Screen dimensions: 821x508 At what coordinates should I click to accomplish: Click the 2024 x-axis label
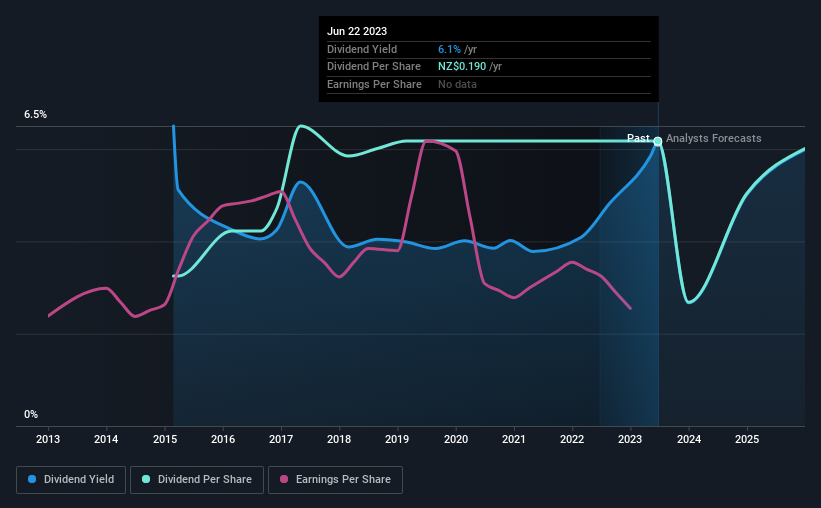tap(689, 439)
